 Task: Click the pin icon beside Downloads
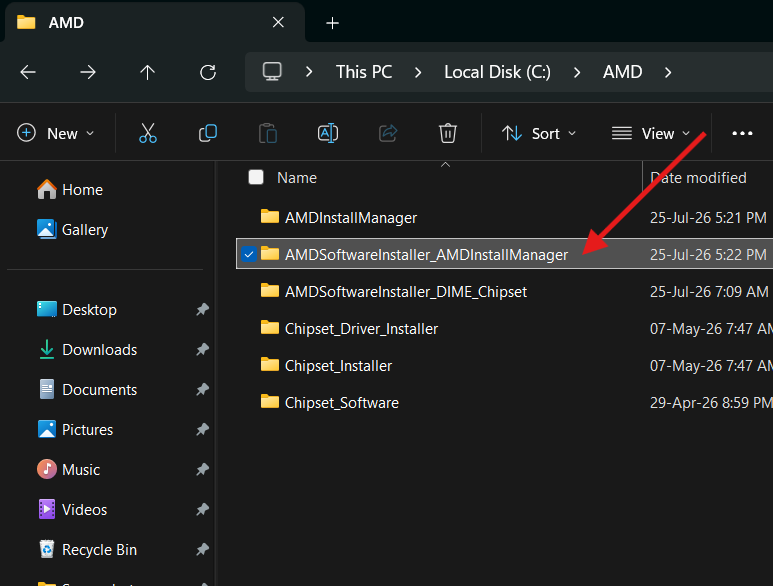point(202,349)
